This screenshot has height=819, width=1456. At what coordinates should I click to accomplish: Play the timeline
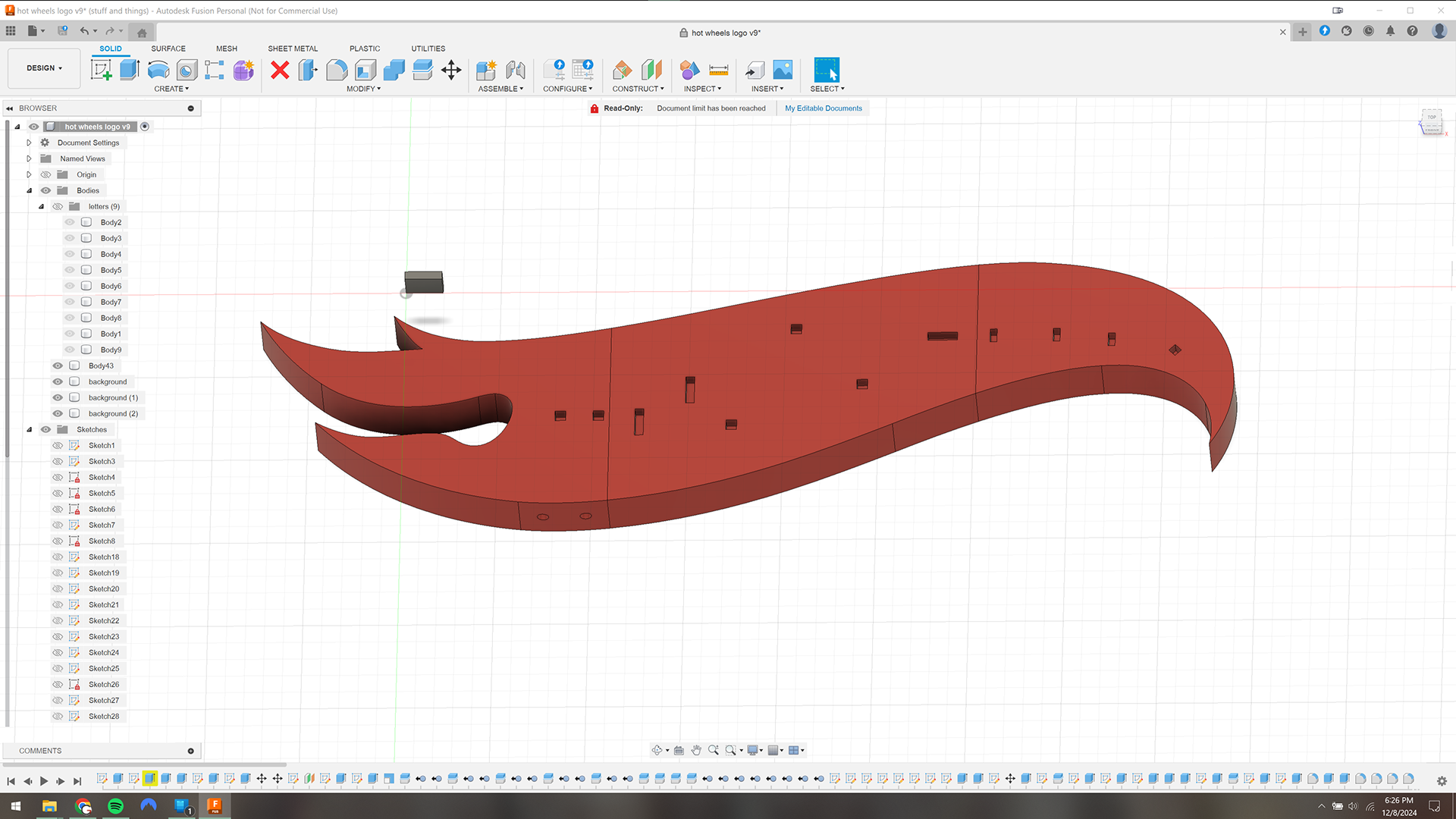click(44, 781)
